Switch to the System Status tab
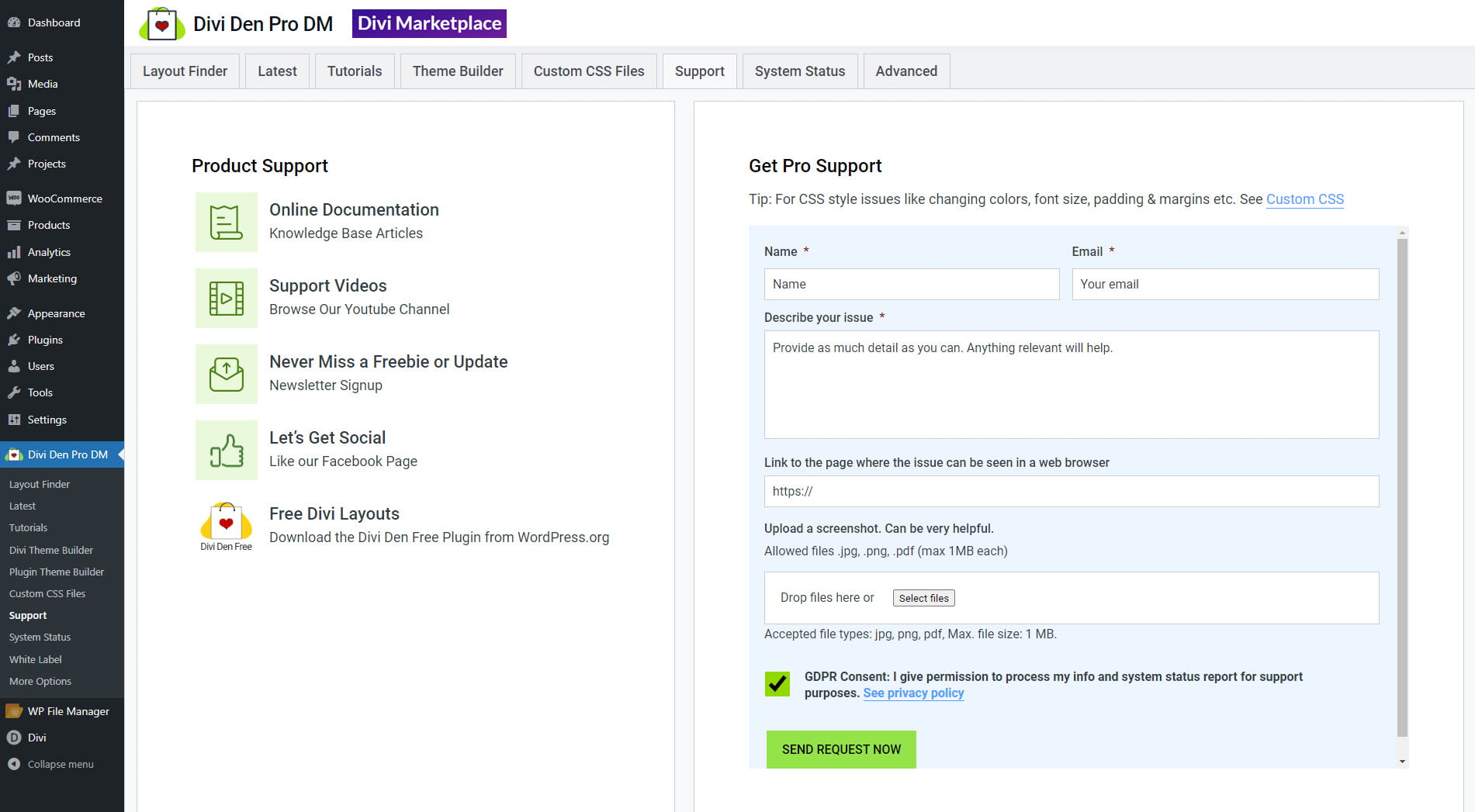 pos(799,71)
